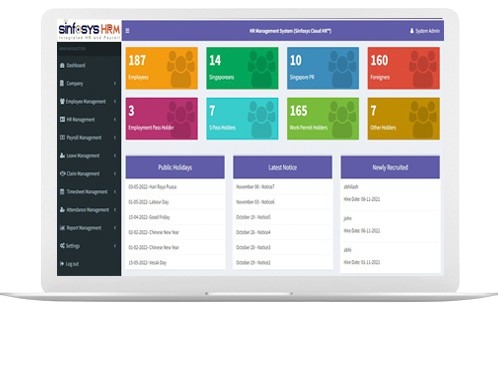Screen dimensions: 498x365
Task: Click the System Admin user icon
Action: 412,31
